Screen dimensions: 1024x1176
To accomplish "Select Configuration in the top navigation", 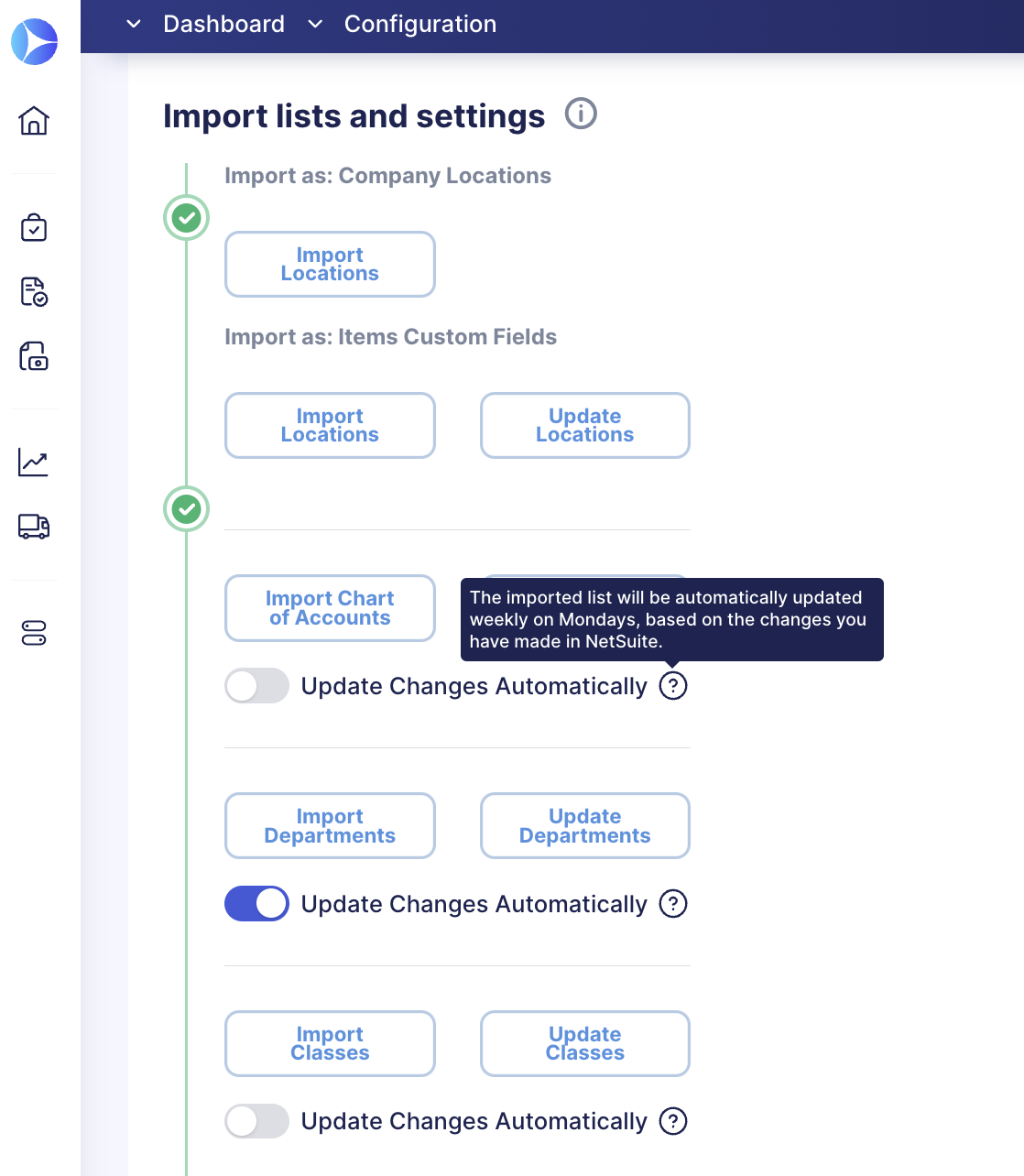I will click(x=420, y=25).
